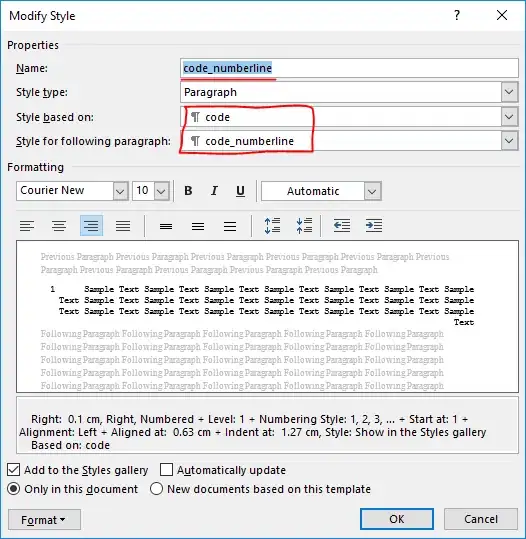Choose New documents based on this template
The image size is (526, 539).
pos(156,489)
